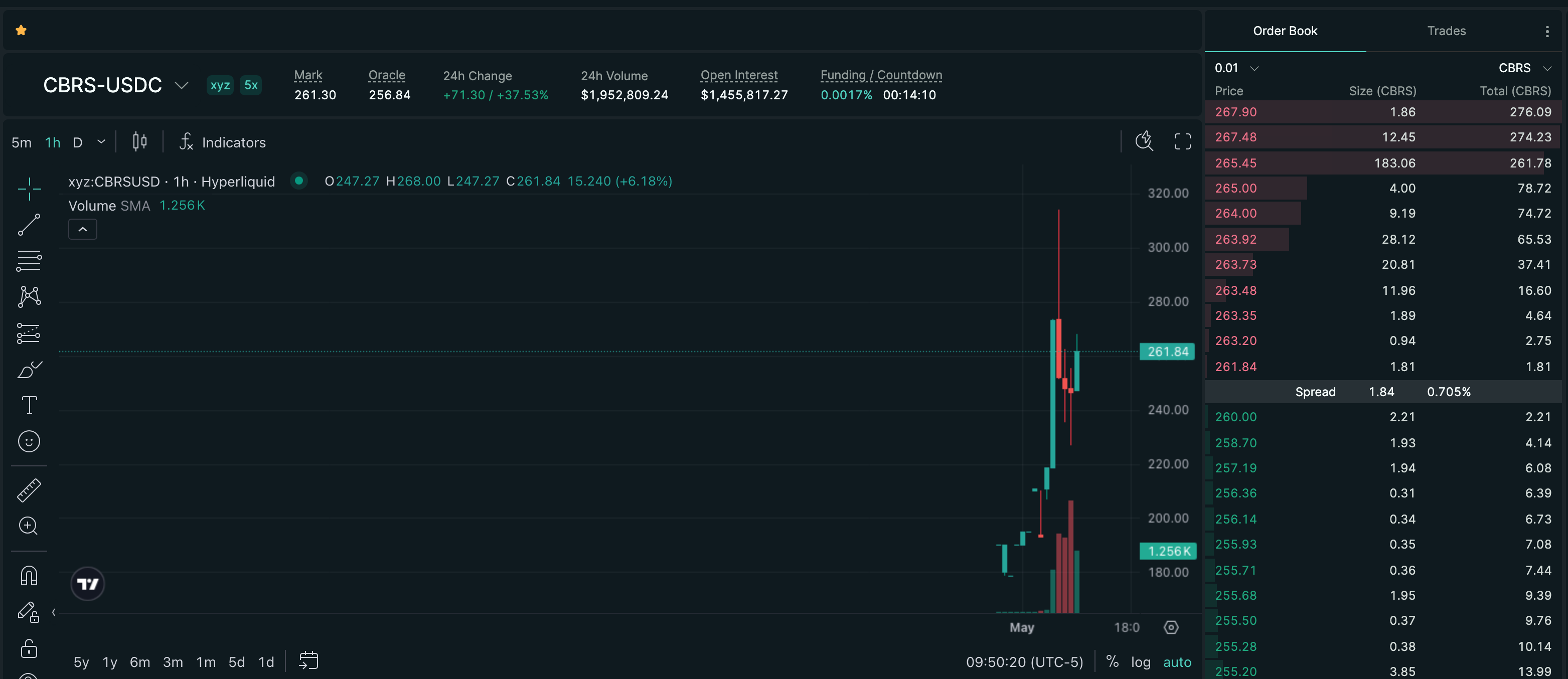Toggle log scale mode
The width and height of the screenshot is (1568, 679).
[1141, 662]
